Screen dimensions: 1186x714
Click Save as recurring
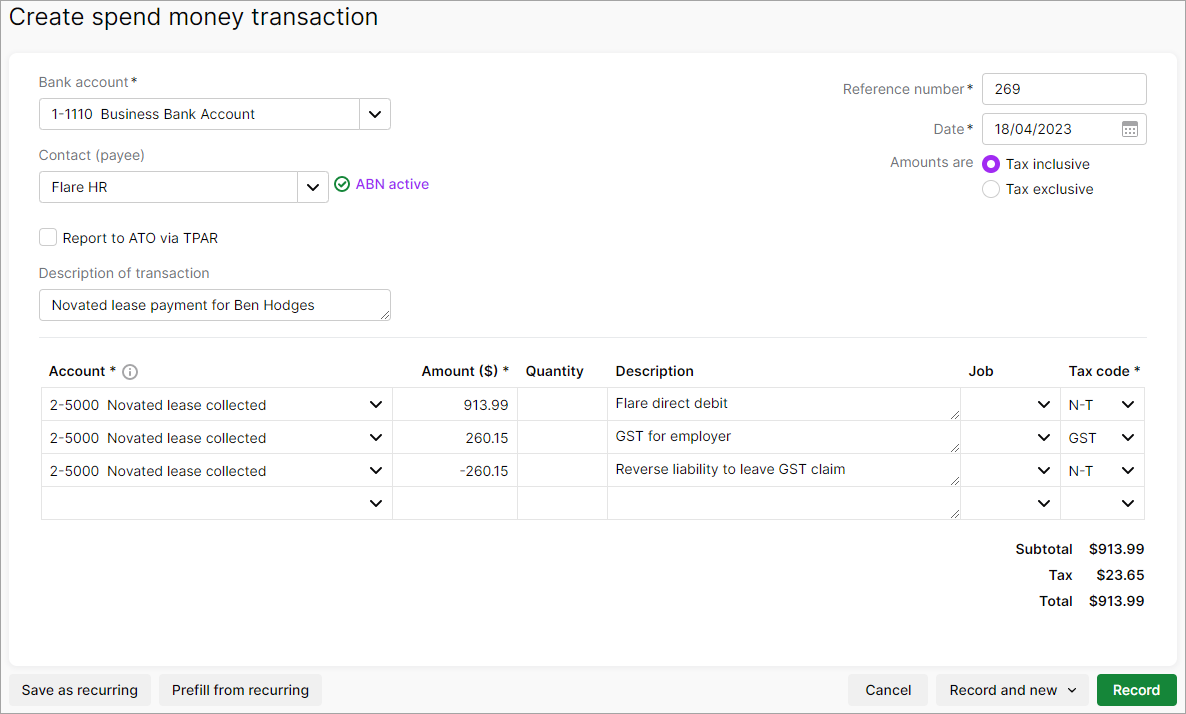pyautogui.click(x=80, y=690)
